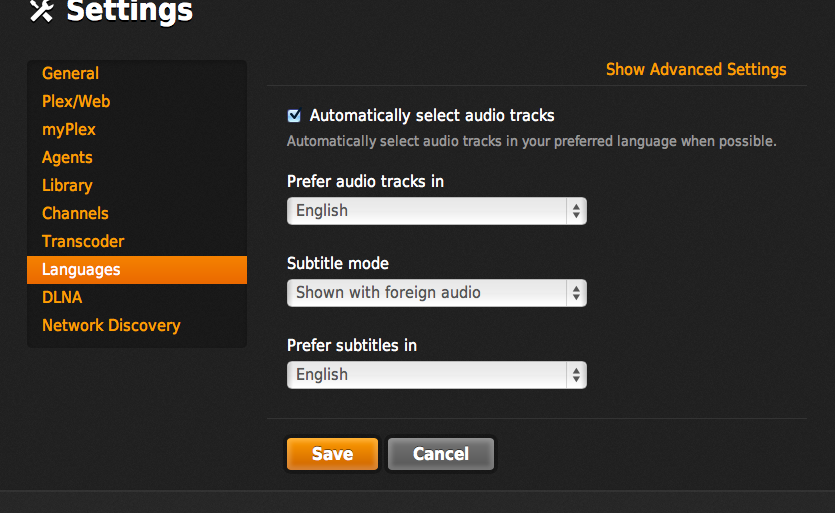Image resolution: width=835 pixels, height=513 pixels.
Task: Open the Subtitle mode dropdown
Action: (x=437, y=293)
